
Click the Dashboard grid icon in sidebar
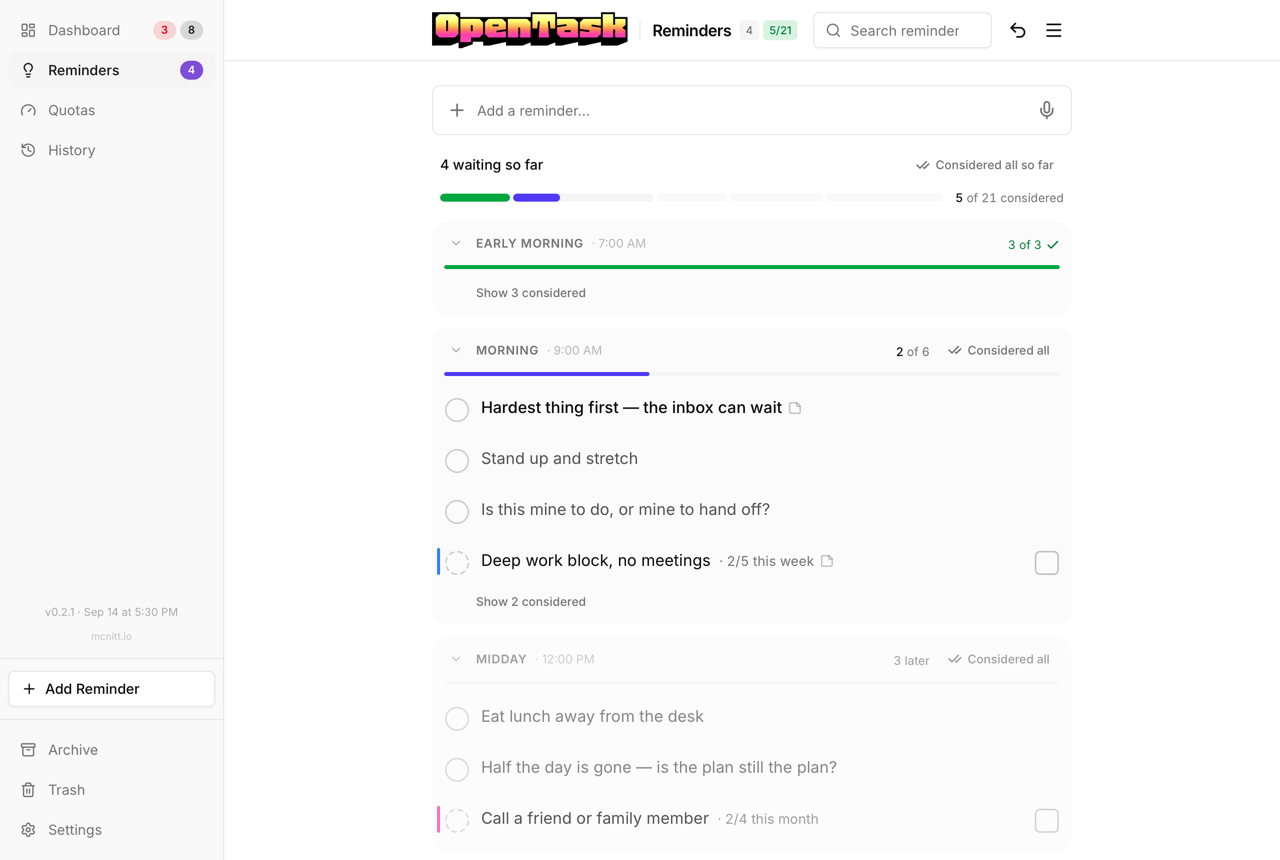[x=28, y=30]
